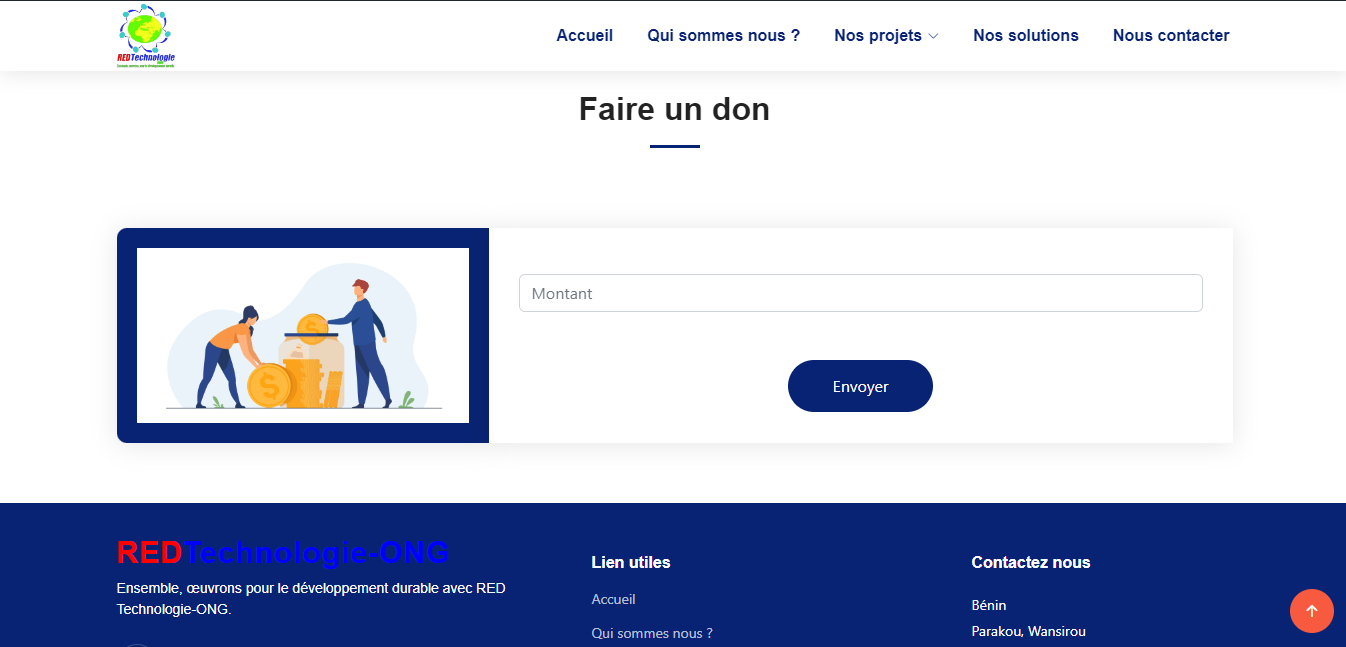1346x647 pixels.
Task: Select the Contactez nous footer heading
Action: tap(1030, 562)
